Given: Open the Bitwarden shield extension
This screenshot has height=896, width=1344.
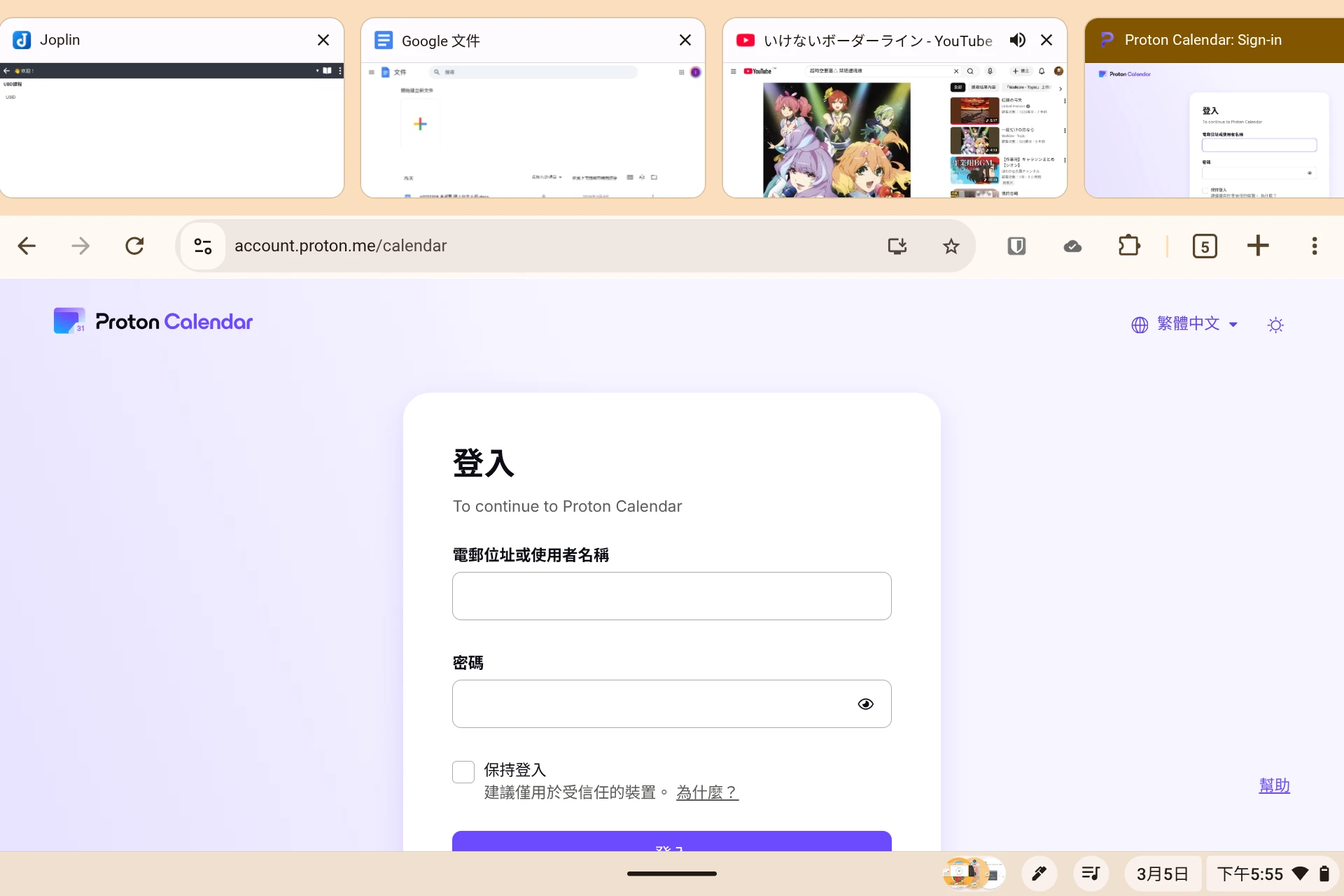Looking at the screenshot, I should [x=1016, y=246].
